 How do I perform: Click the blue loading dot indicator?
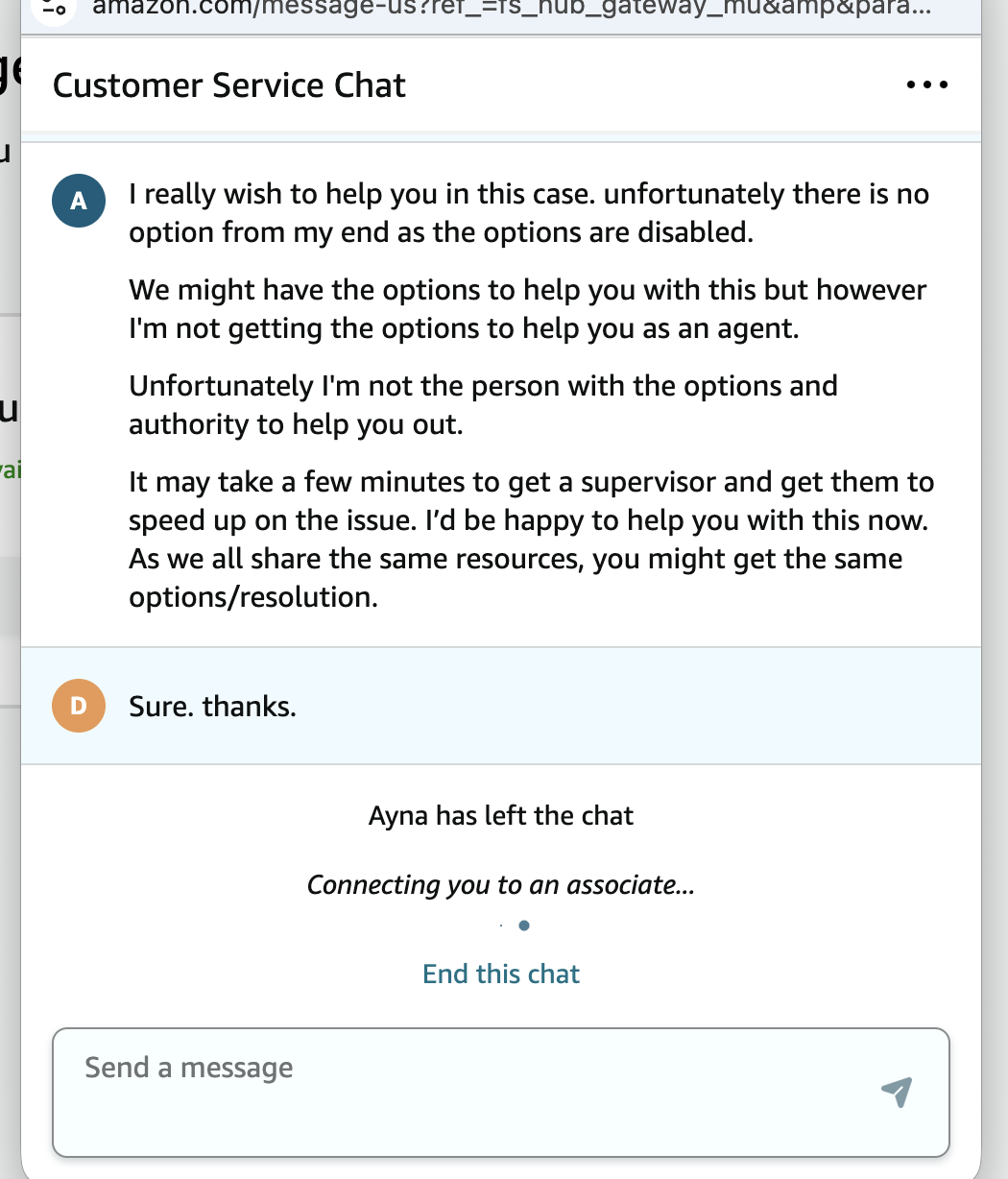coord(523,926)
